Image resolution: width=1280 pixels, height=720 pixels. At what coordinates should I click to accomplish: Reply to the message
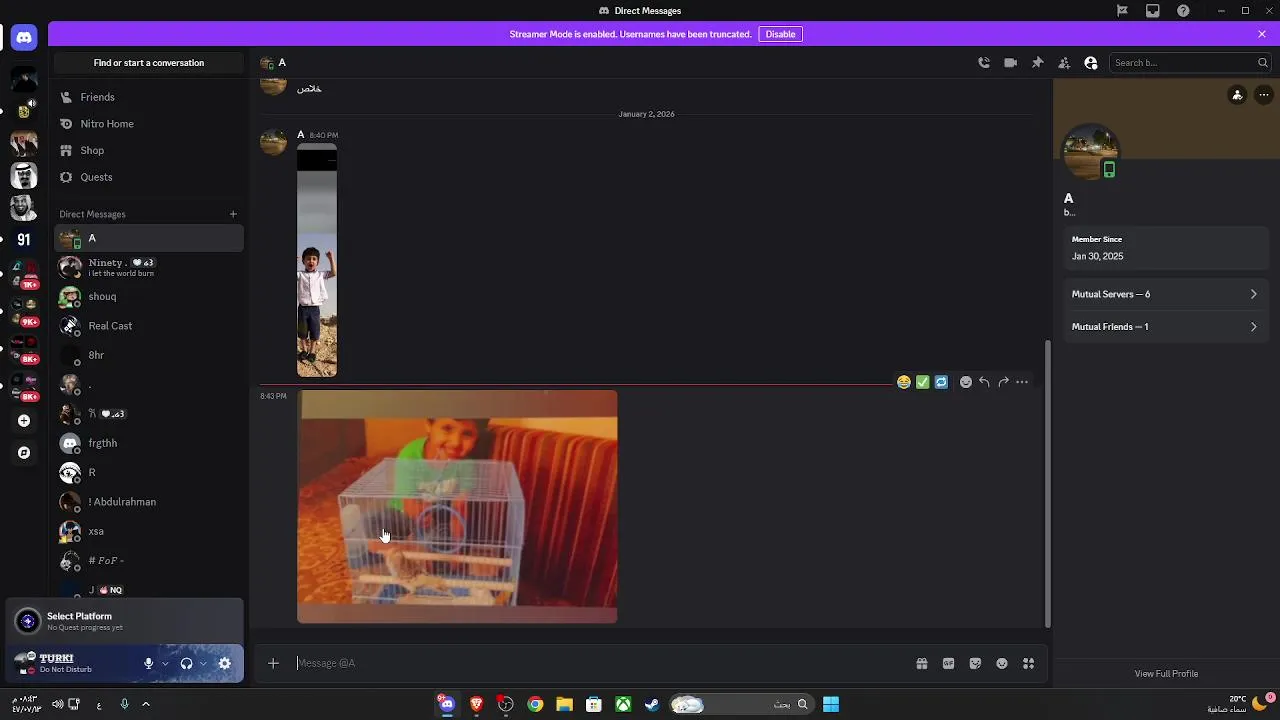[x=985, y=382]
